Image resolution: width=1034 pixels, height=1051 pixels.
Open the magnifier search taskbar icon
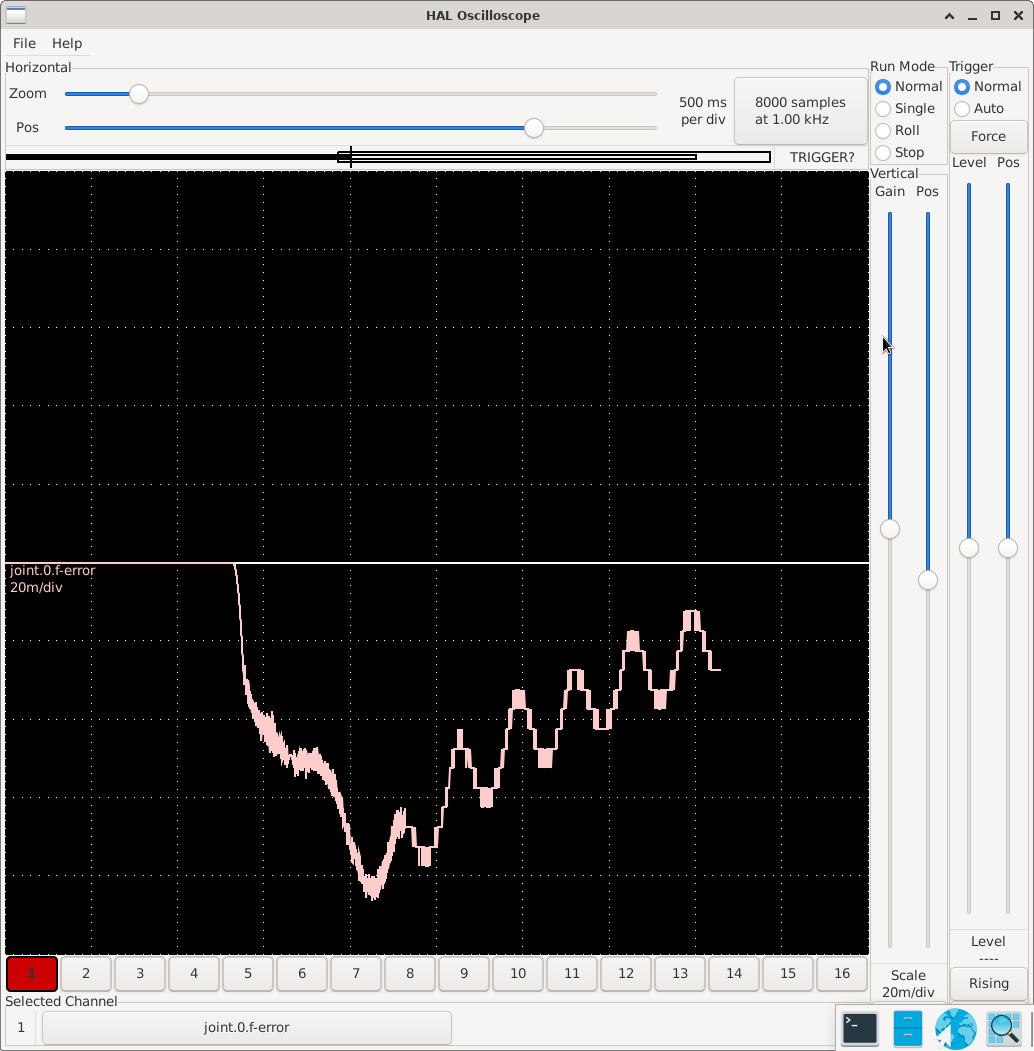(x=1004, y=1028)
